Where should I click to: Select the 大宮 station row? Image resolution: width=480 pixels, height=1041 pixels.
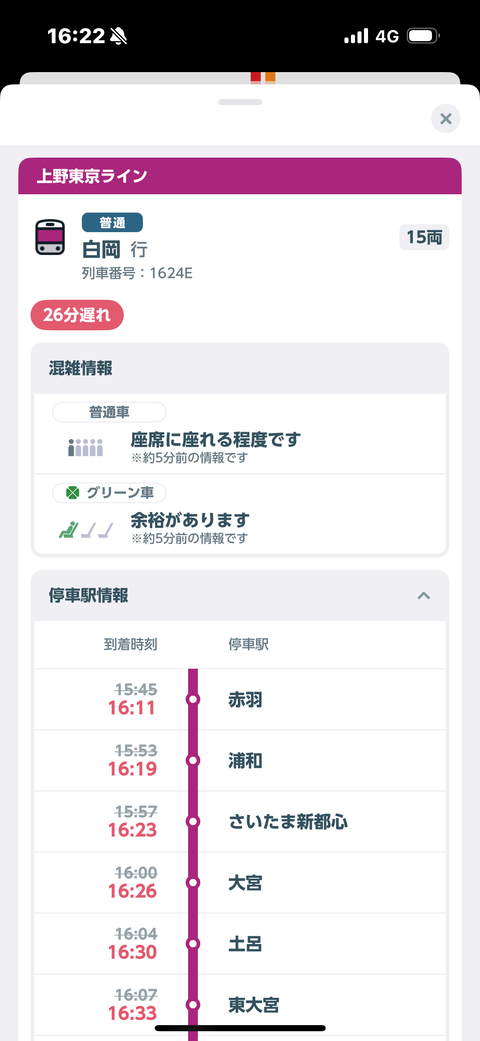[240, 883]
